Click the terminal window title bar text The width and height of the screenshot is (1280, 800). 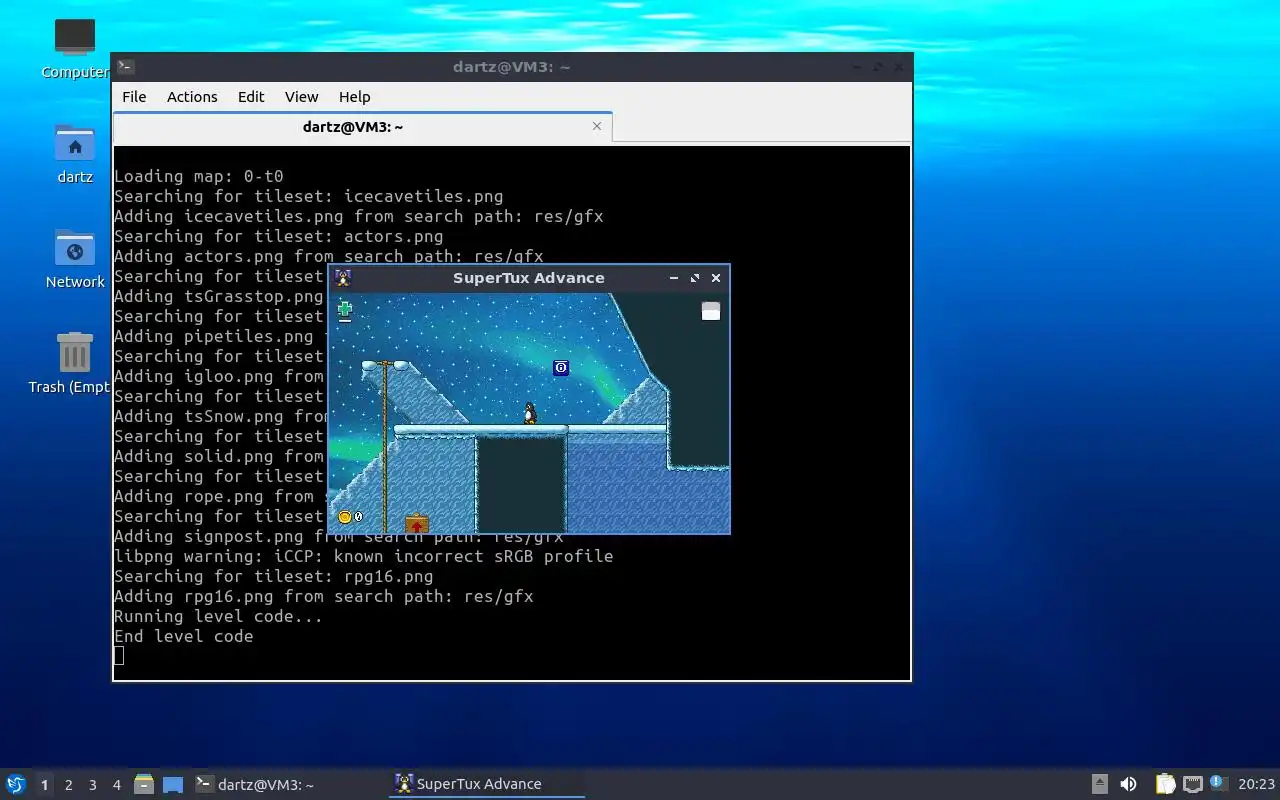click(512, 67)
